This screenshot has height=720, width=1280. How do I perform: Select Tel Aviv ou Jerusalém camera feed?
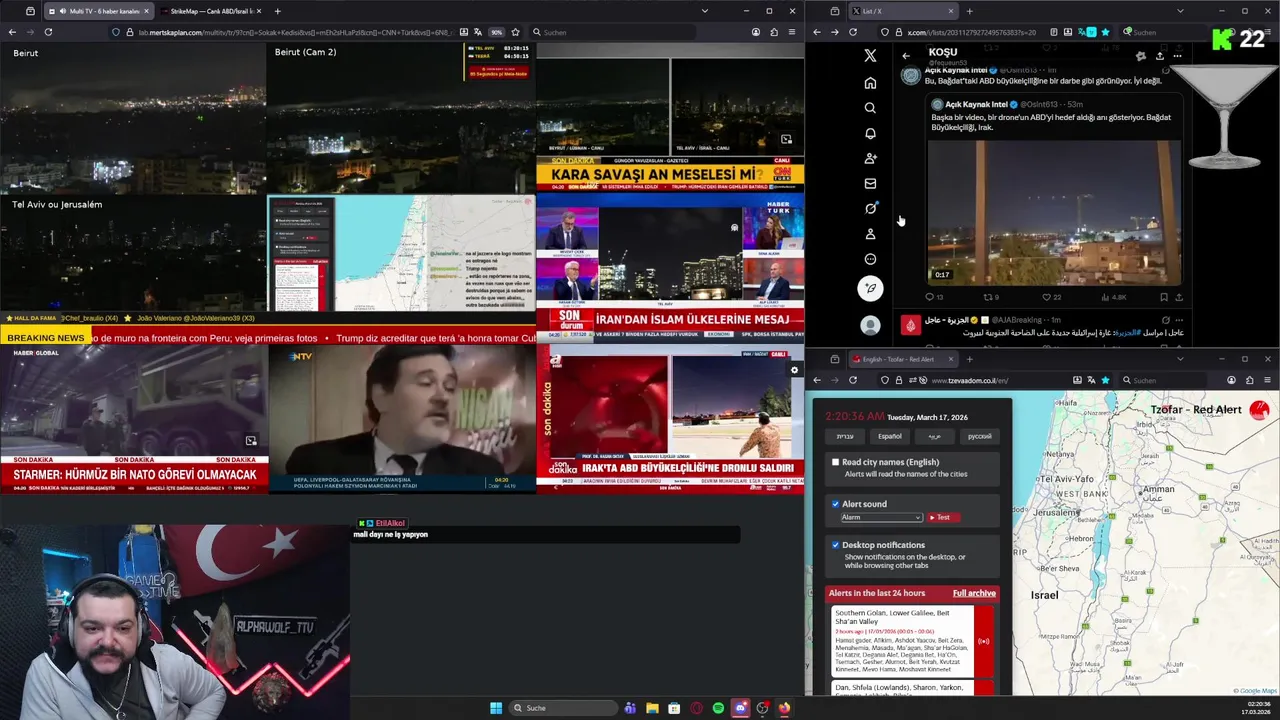(133, 254)
